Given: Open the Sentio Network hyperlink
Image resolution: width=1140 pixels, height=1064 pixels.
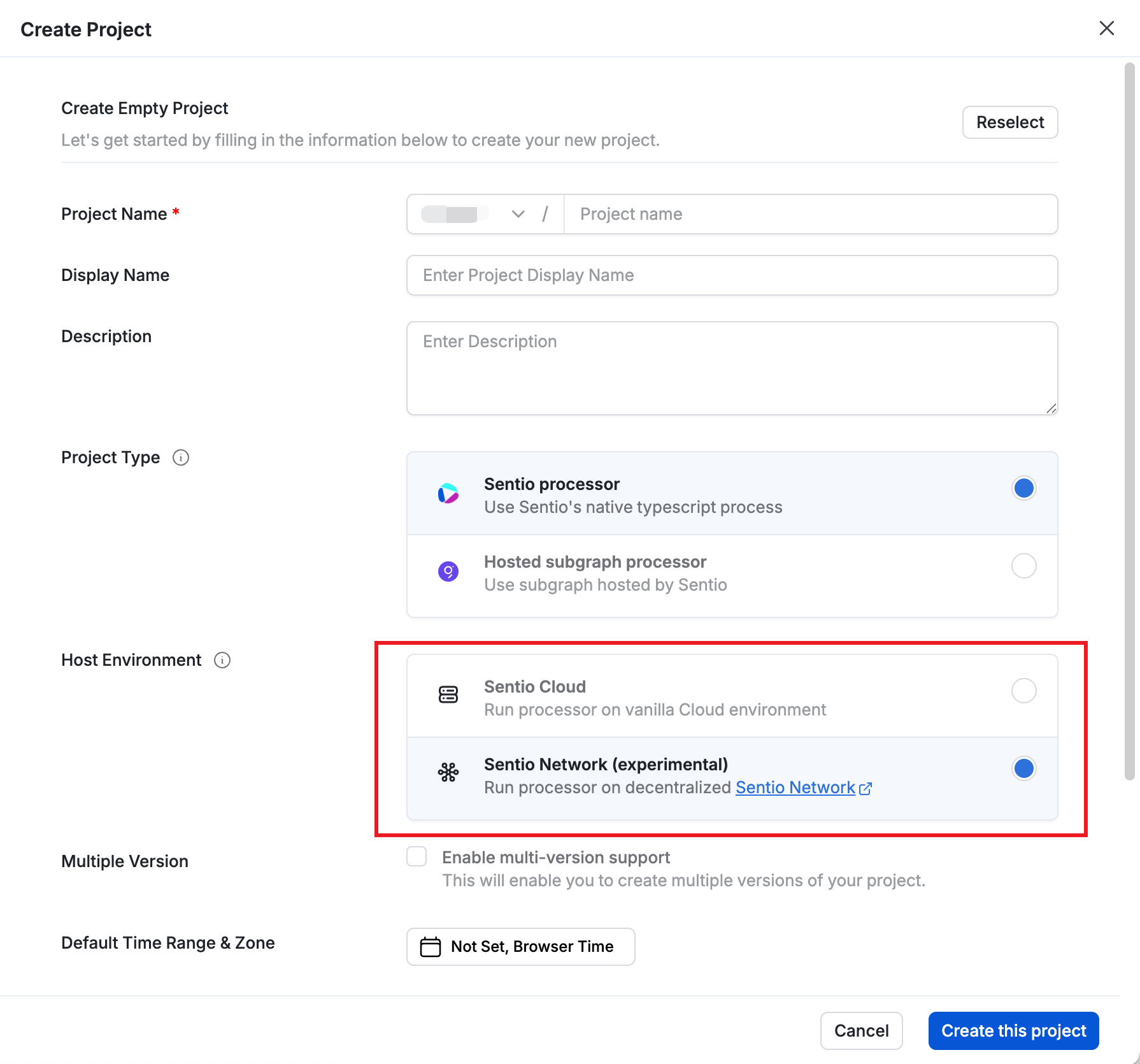Looking at the screenshot, I should coord(795,787).
